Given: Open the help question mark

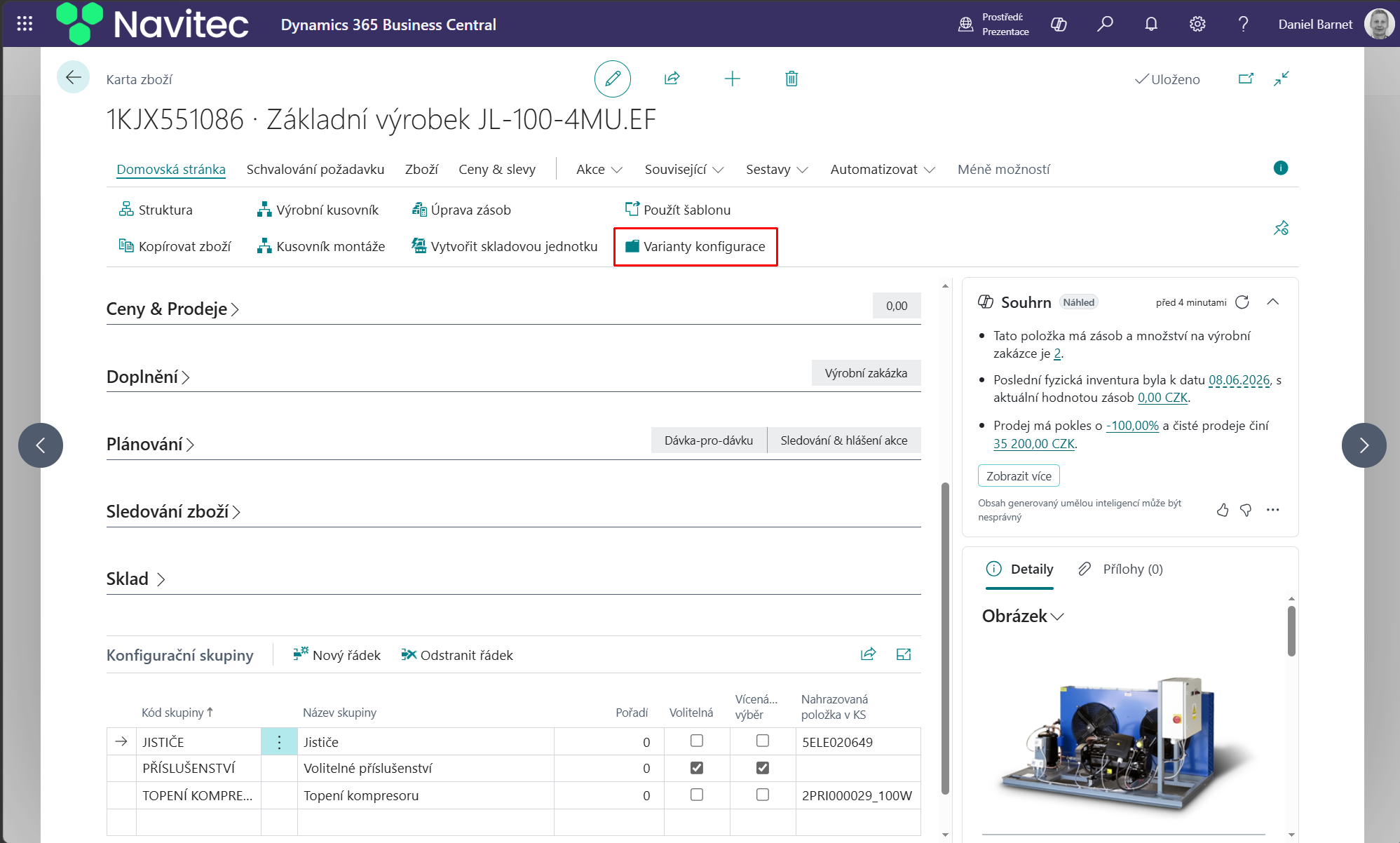Looking at the screenshot, I should pyautogui.click(x=1243, y=25).
